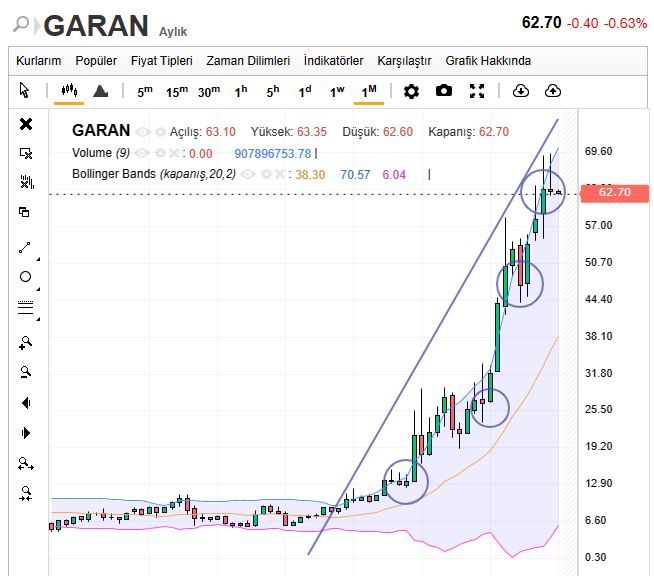Switch to candlestick chart type
This screenshot has height=576, width=654.
(69, 90)
